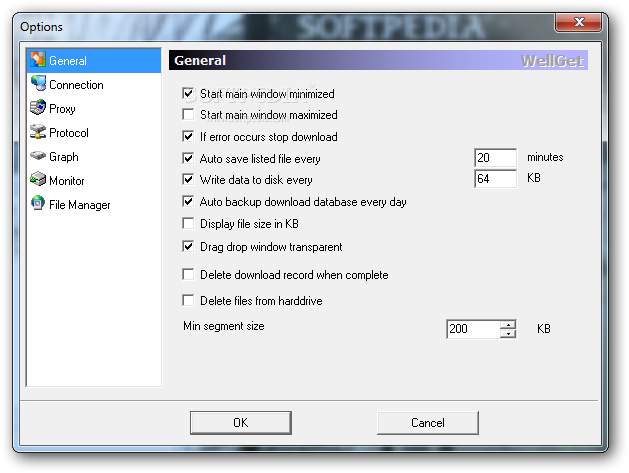
Task: Open the File Manager label in sidebar
Action: pos(79,205)
